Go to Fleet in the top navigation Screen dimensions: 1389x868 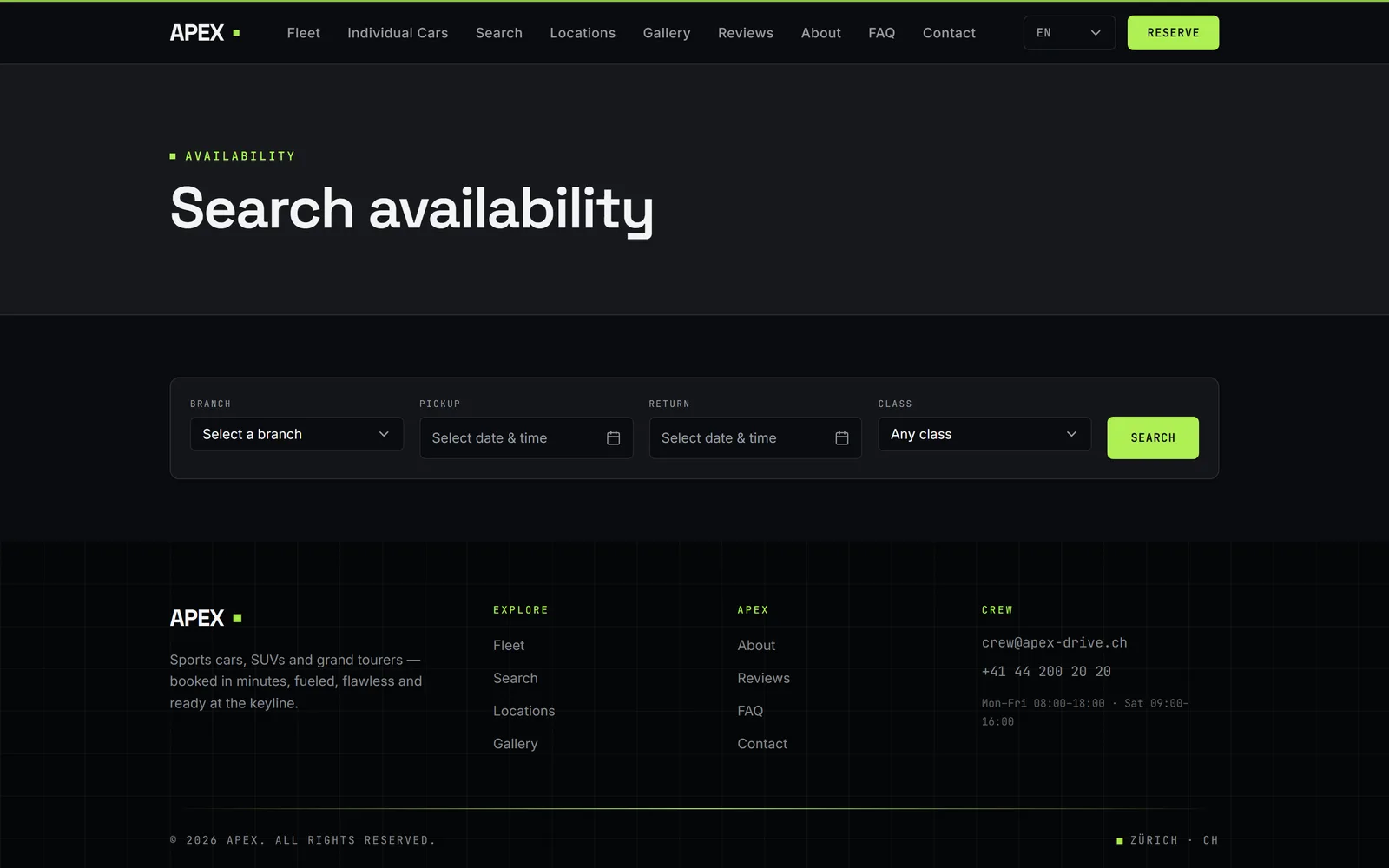(x=304, y=33)
